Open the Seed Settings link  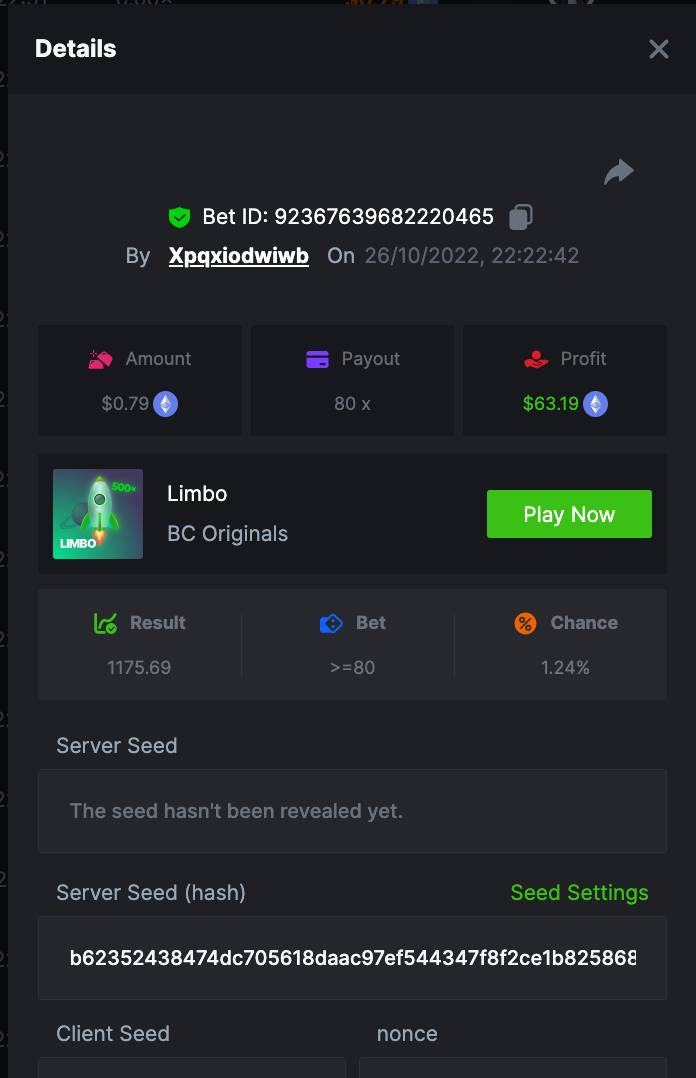pos(579,893)
